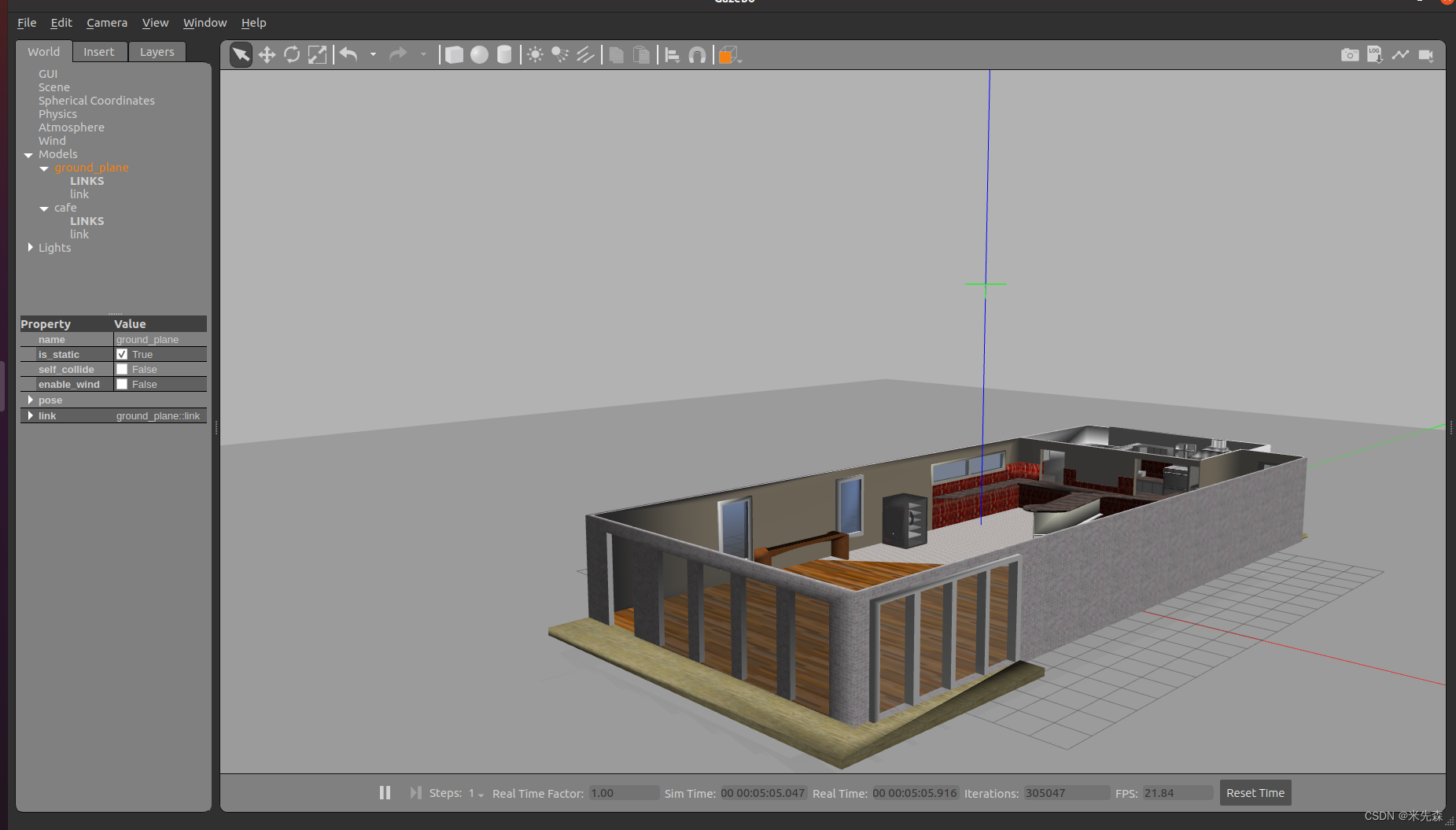Viewport: 1456px width, 830px height.
Task: Click the Iterations value 305047
Action: tap(1066, 793)
